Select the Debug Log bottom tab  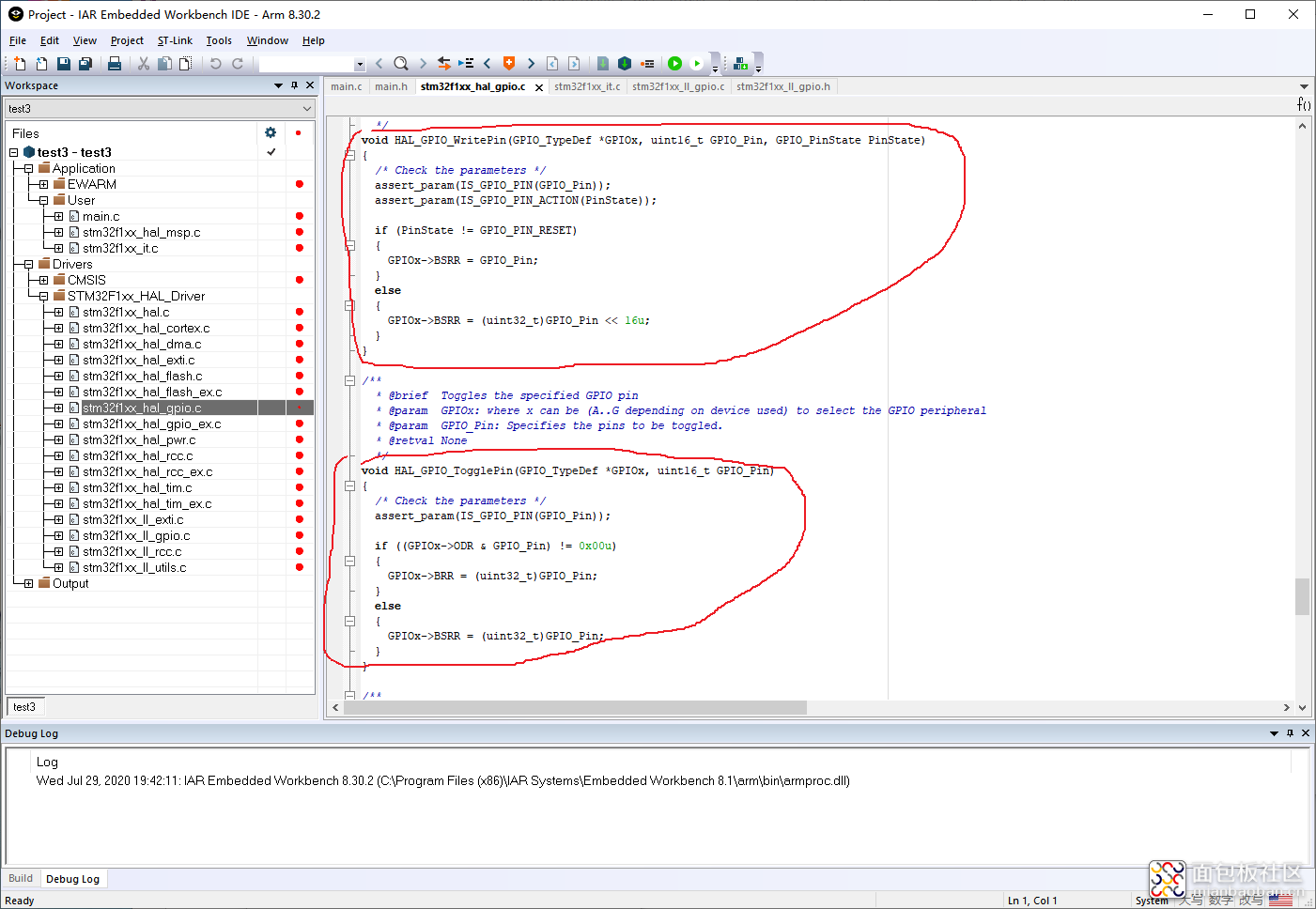72,879
